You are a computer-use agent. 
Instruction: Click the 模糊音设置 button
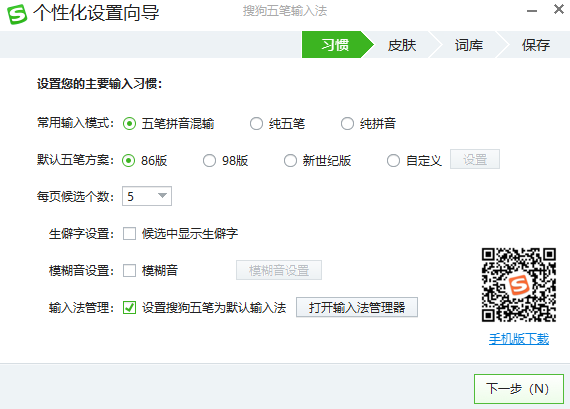tap(279, 270)
